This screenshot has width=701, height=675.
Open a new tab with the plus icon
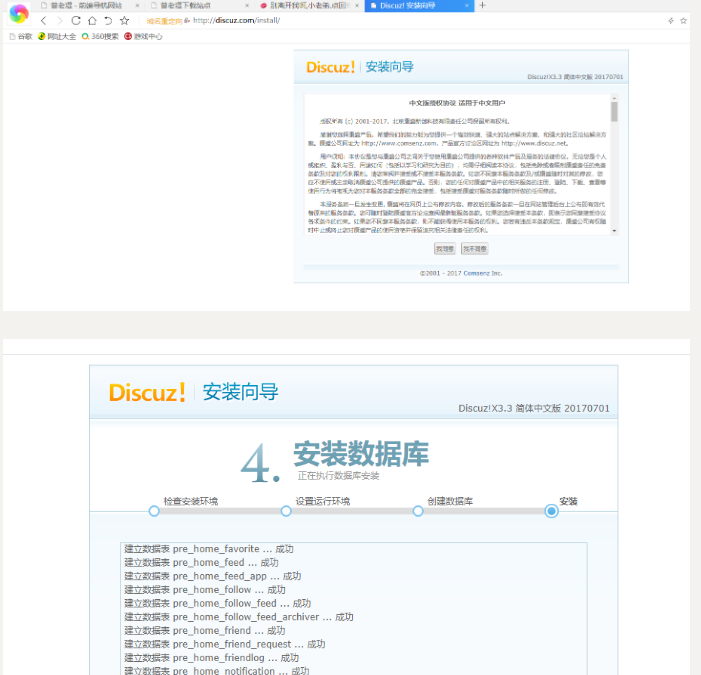[x=482, y=5]
